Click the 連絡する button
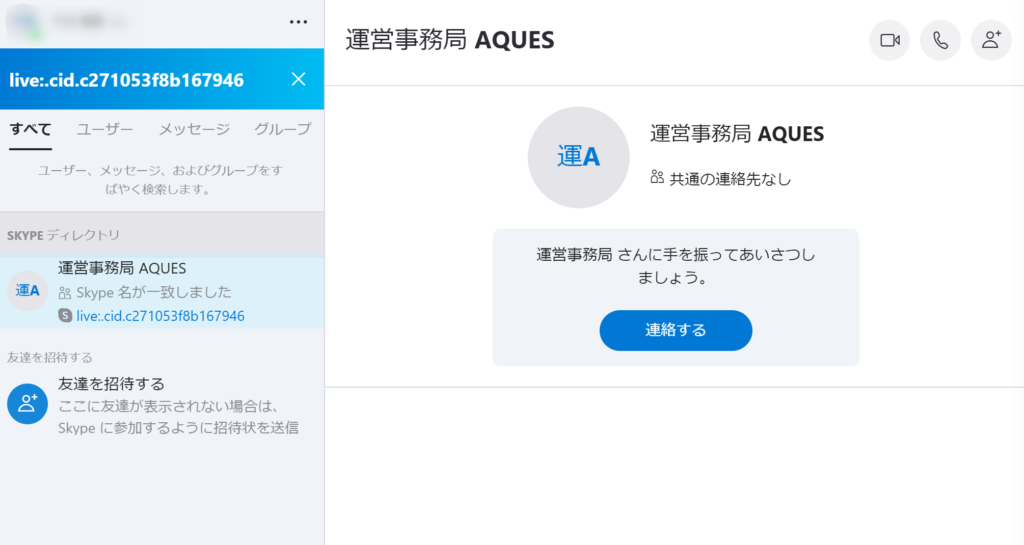The width and height of the screenshot is (1024, 545). point(676,330)
